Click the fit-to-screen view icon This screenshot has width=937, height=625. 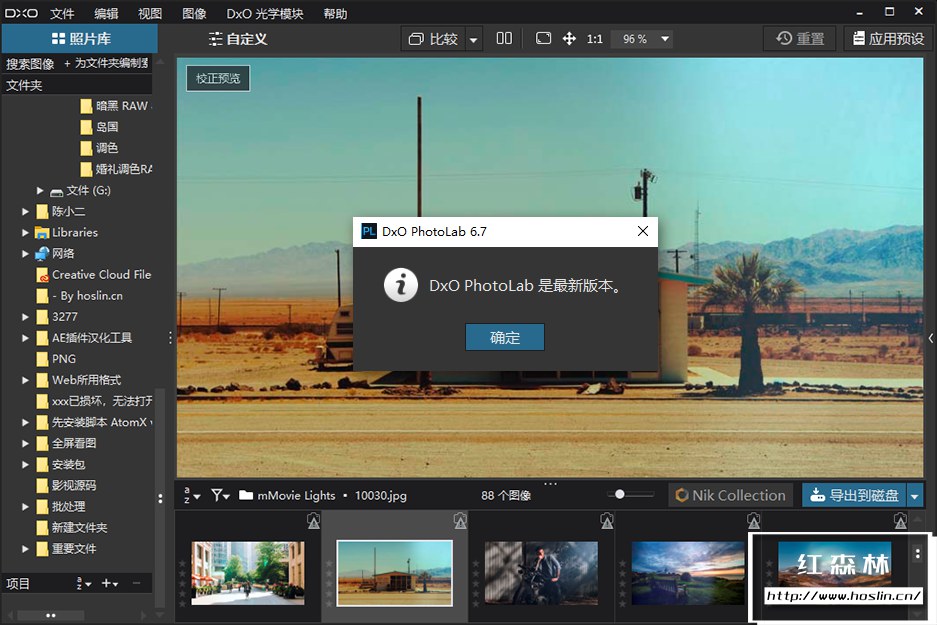pyautogui.click(x=543, y=39)
